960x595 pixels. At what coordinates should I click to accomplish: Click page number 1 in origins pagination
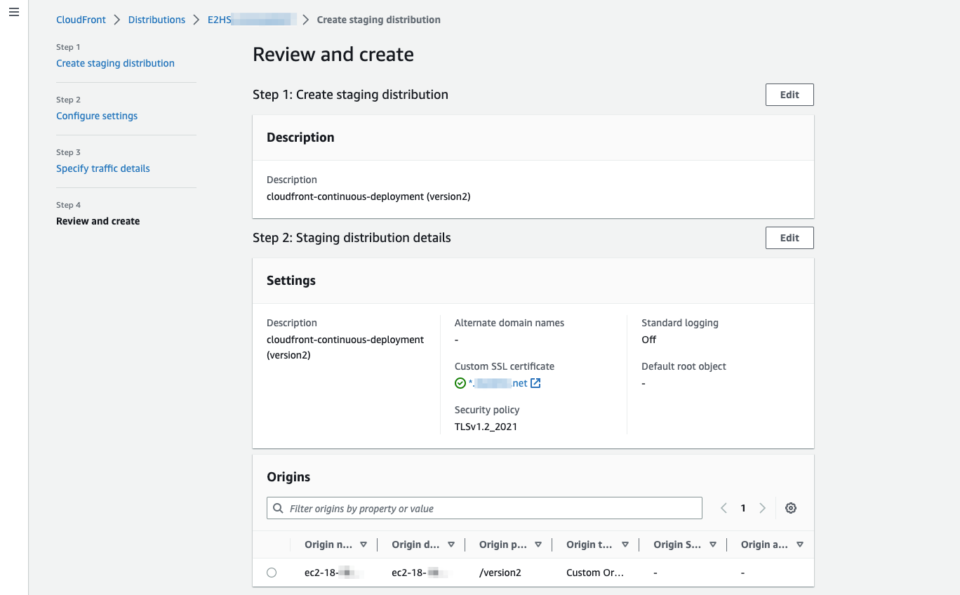click(742, 508)
